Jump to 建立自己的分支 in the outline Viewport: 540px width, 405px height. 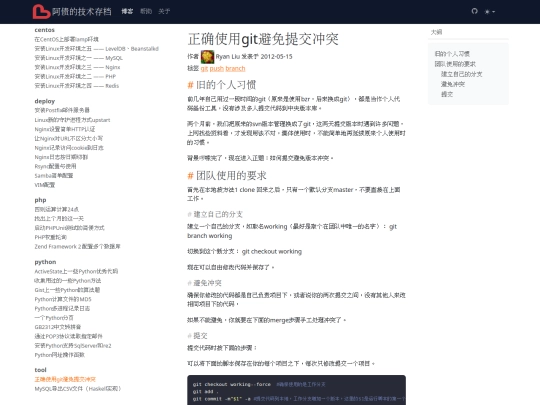461,74
